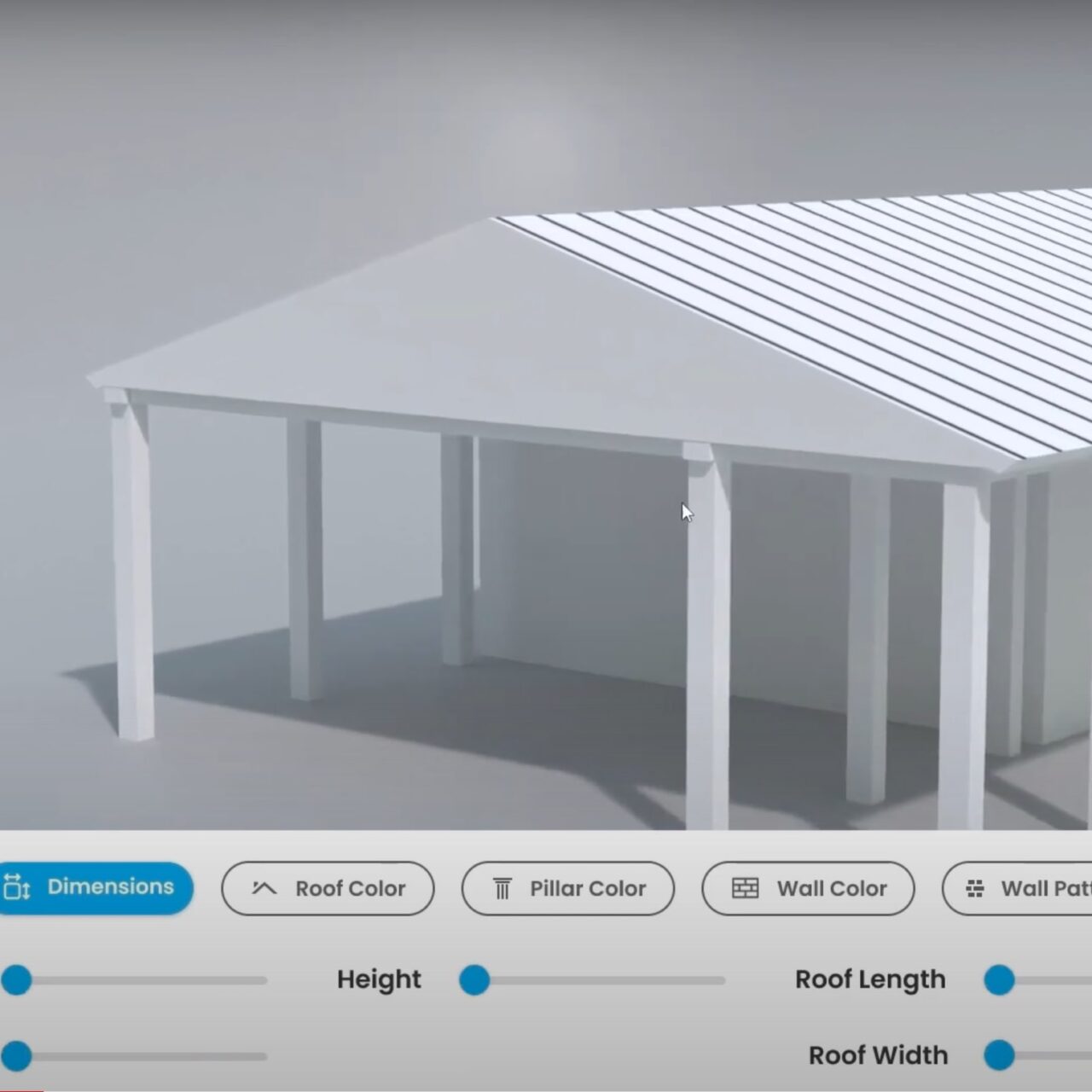This screenshot has width=1092, height=1092.
Task: Open the Wall Color options
Action: 808,888
